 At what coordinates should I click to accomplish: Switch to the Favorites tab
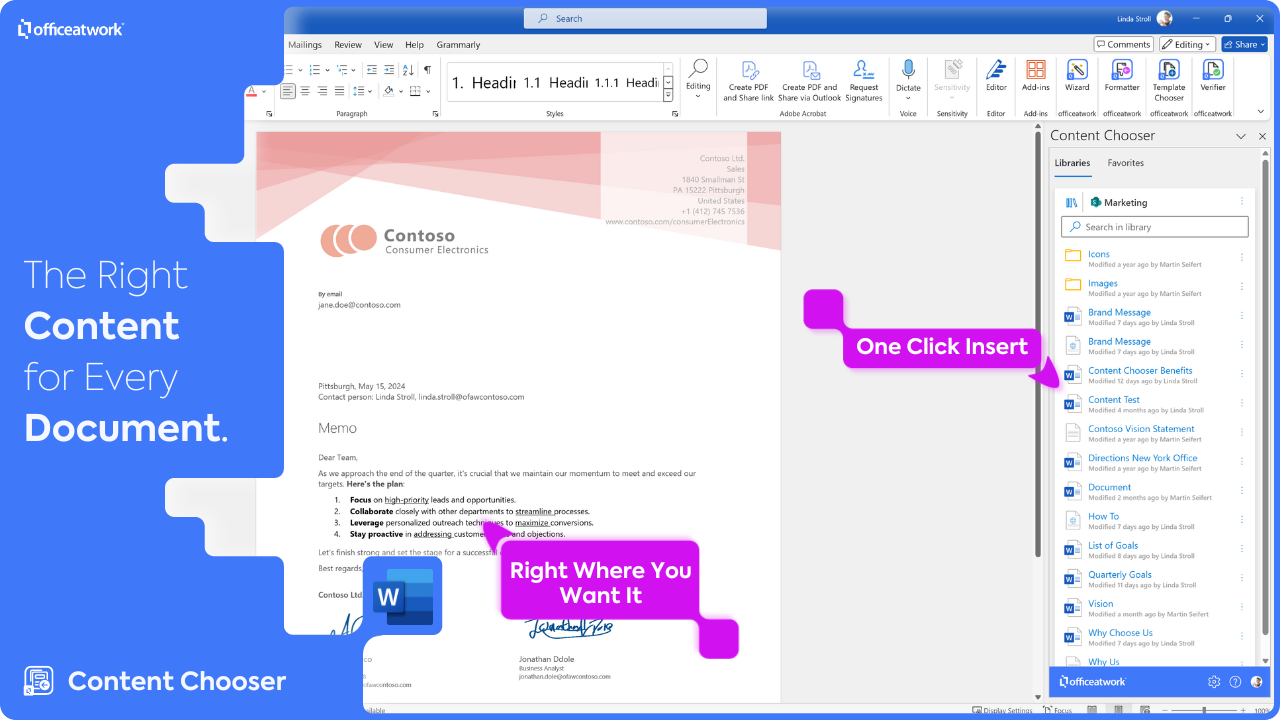pyautogui.click(x=1125, y=163)
